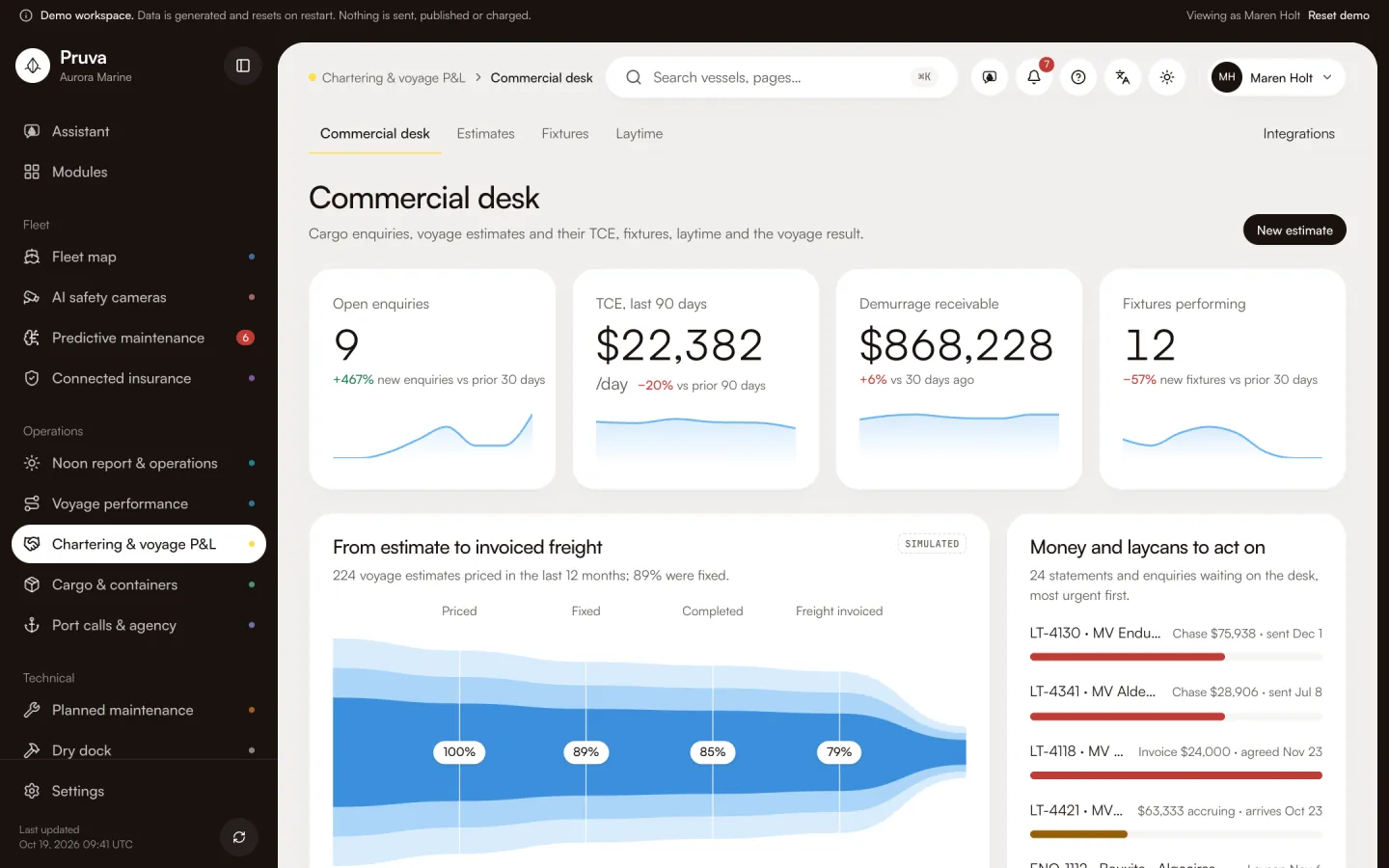Click the TCE value $22,382

[x=679, y=345]
